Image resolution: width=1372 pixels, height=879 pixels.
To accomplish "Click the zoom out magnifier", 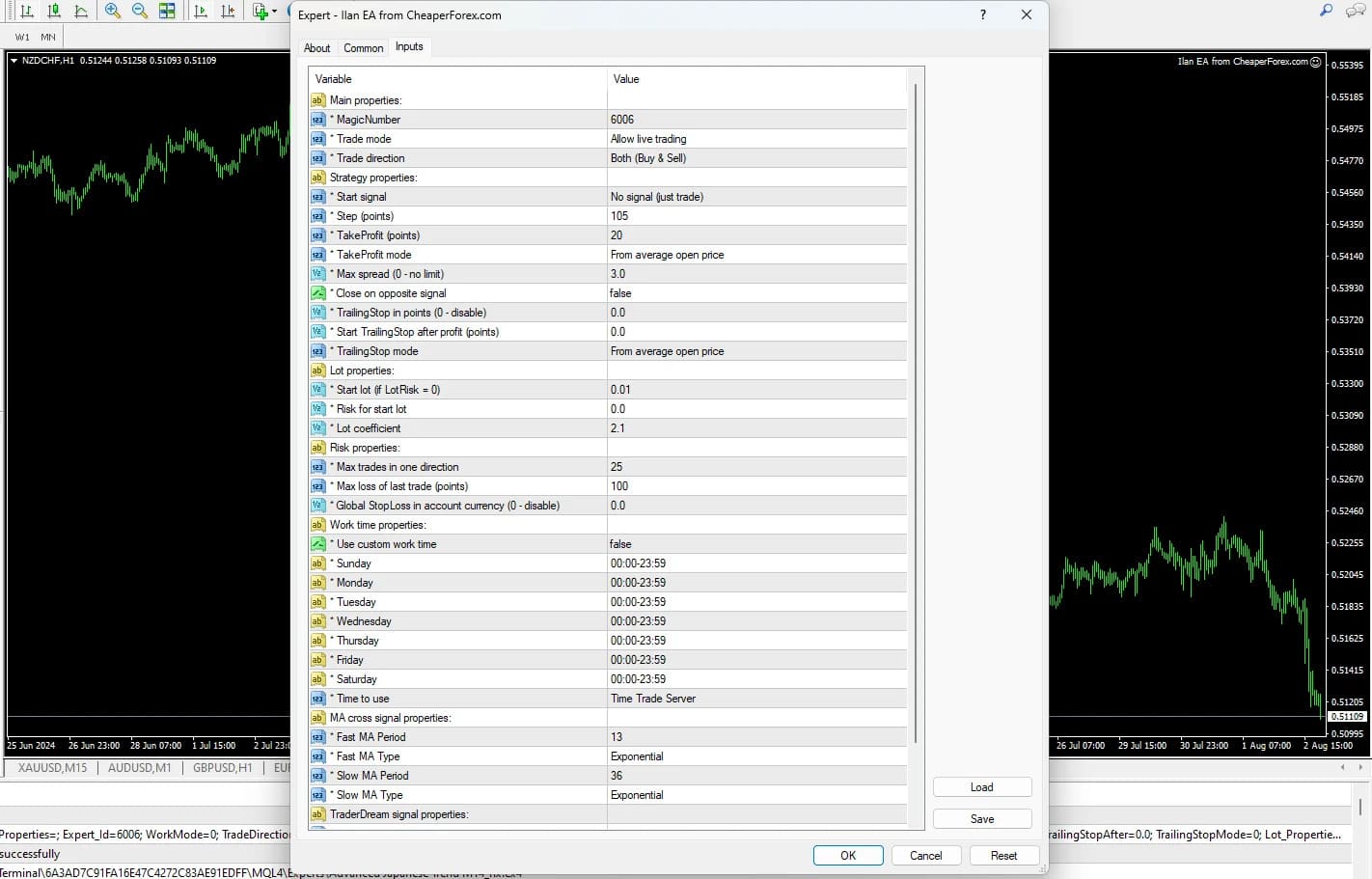I will pos(140,11).
